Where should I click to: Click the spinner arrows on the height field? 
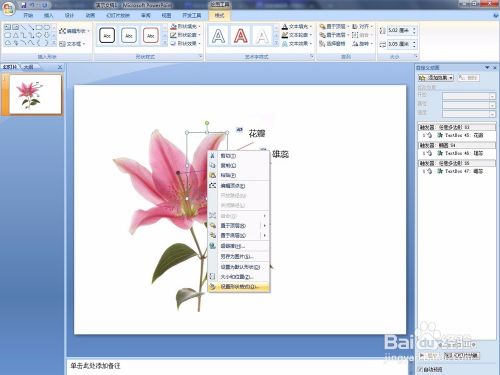(414, 31)
